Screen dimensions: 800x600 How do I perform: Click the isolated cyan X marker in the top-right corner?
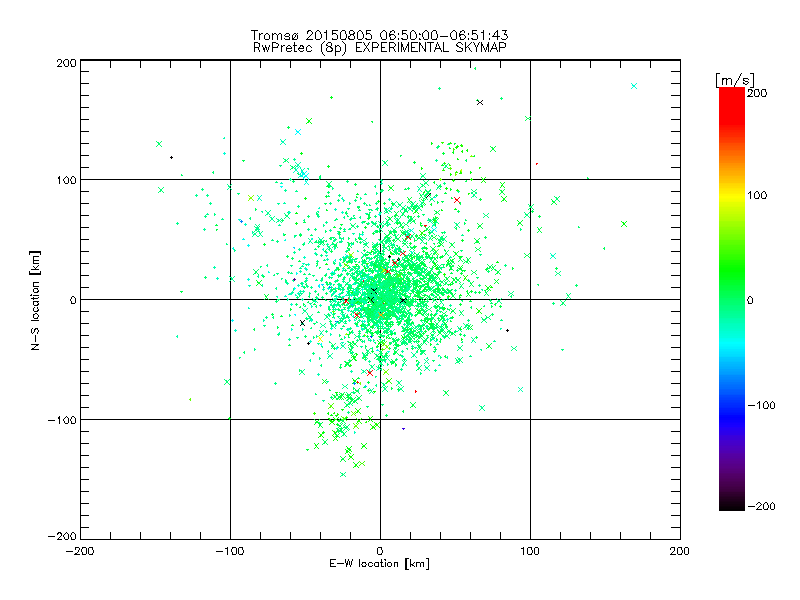tap(634, 86)
